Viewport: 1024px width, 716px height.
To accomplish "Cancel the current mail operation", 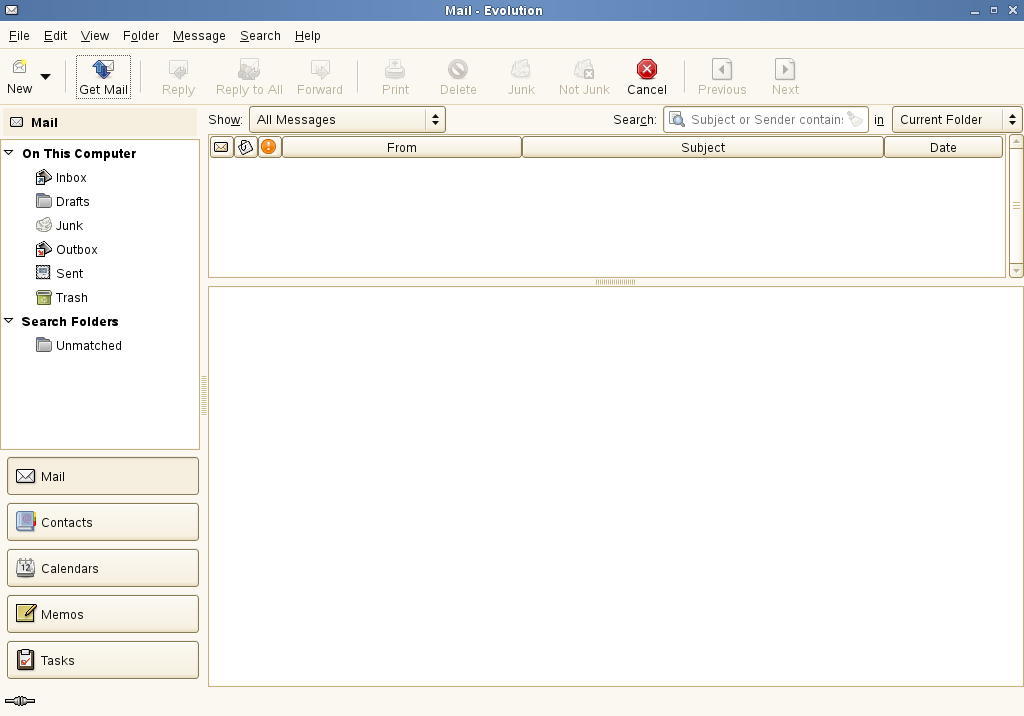I will (x=647, y=77).
